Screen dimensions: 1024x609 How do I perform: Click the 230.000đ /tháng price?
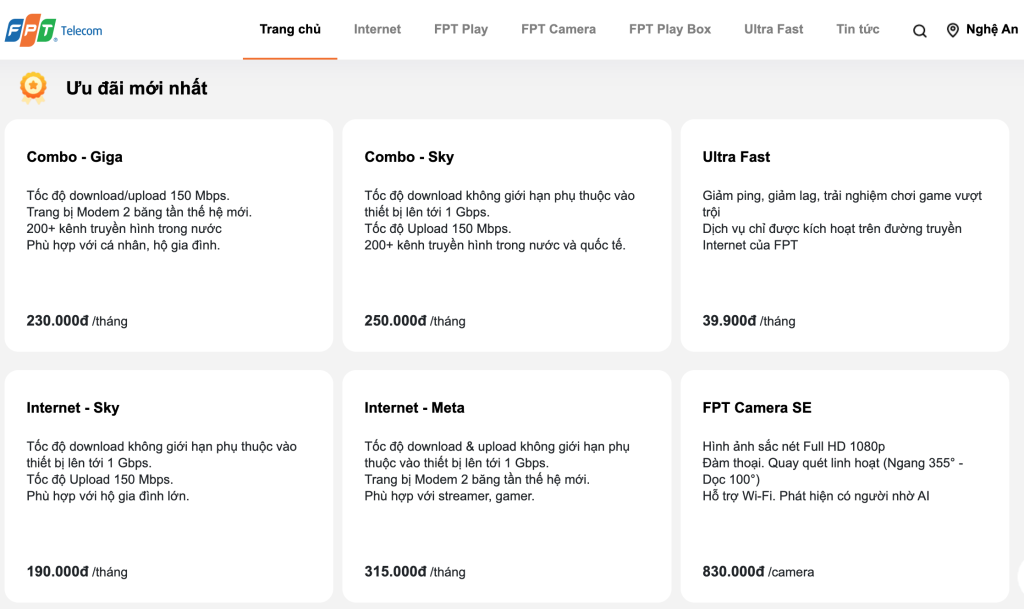click(x=77, y=321)
